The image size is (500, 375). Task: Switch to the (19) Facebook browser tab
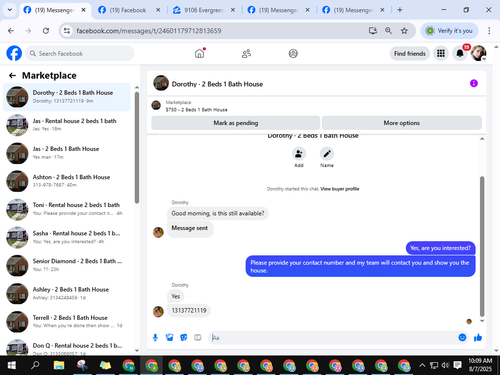[128, 10]
